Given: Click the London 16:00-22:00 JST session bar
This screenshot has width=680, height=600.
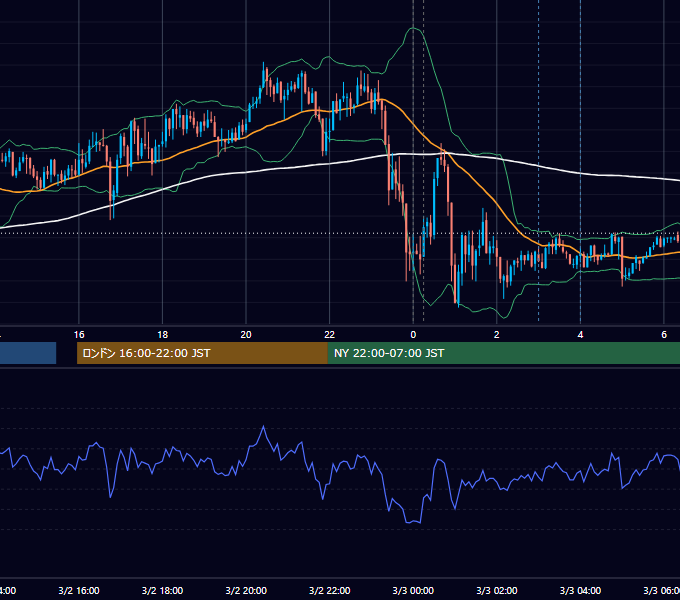Looking at the screenshot, I should point(202,353).
